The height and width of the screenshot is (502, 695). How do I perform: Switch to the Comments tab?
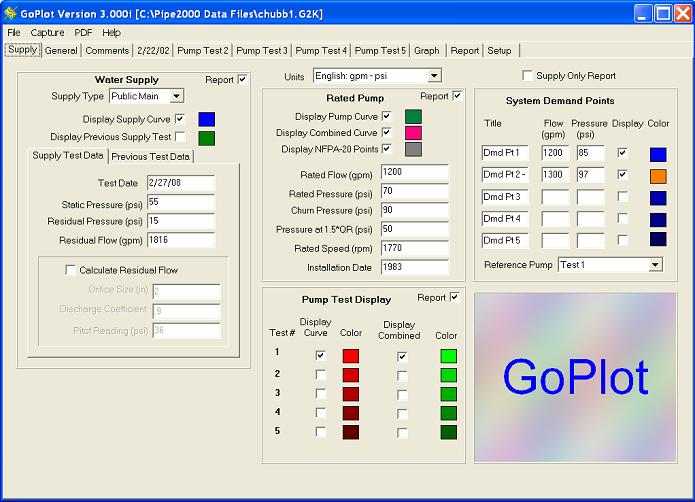pyautogui.click(x=107, y=51)
